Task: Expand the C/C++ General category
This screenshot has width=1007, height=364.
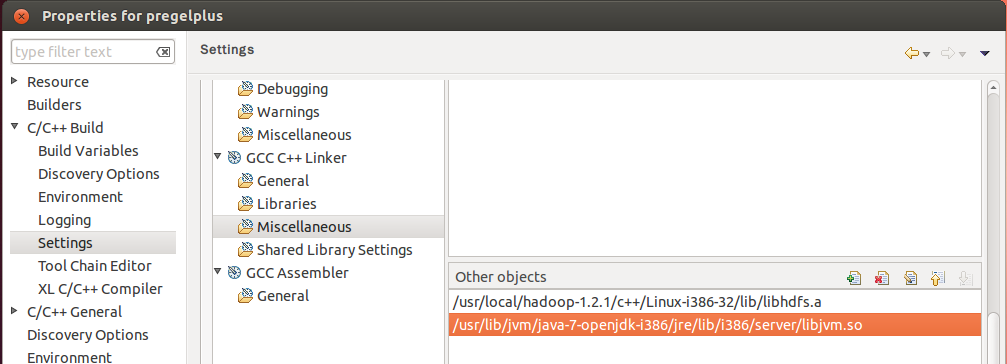Action: coord(15,311)
